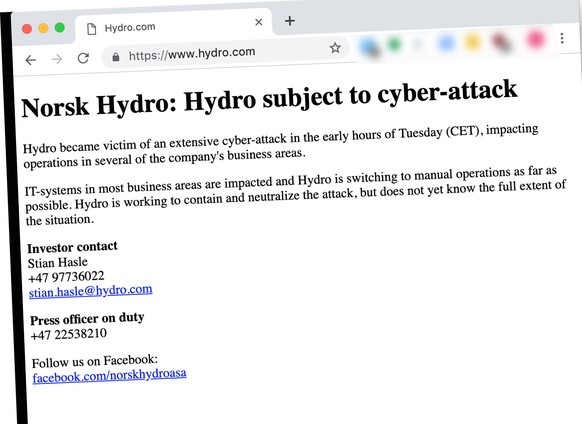The image size is (582, 424).
Task: Bookmark page with the star icon
Action: [335, 48]
